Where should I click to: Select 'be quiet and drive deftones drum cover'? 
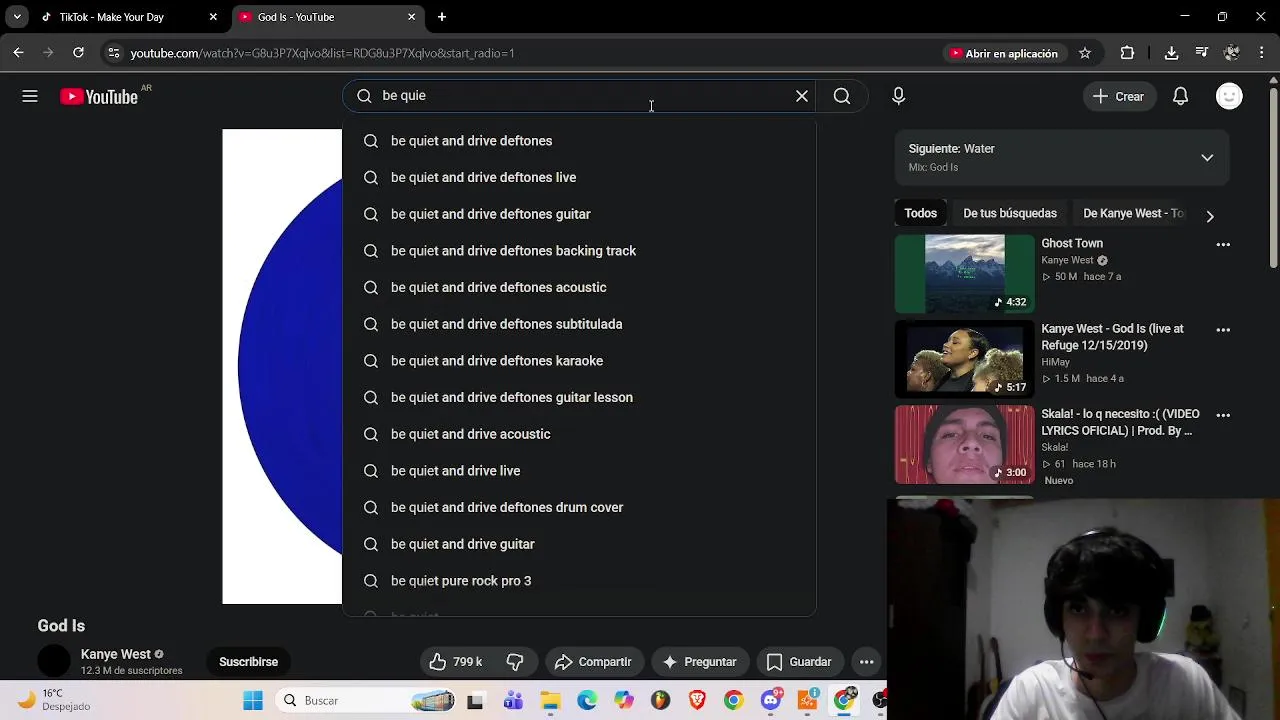tap(579, 507)
